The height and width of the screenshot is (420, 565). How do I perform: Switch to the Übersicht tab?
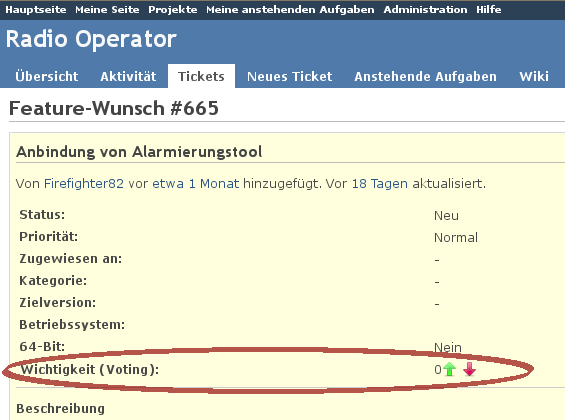click(x=46, y=76)
